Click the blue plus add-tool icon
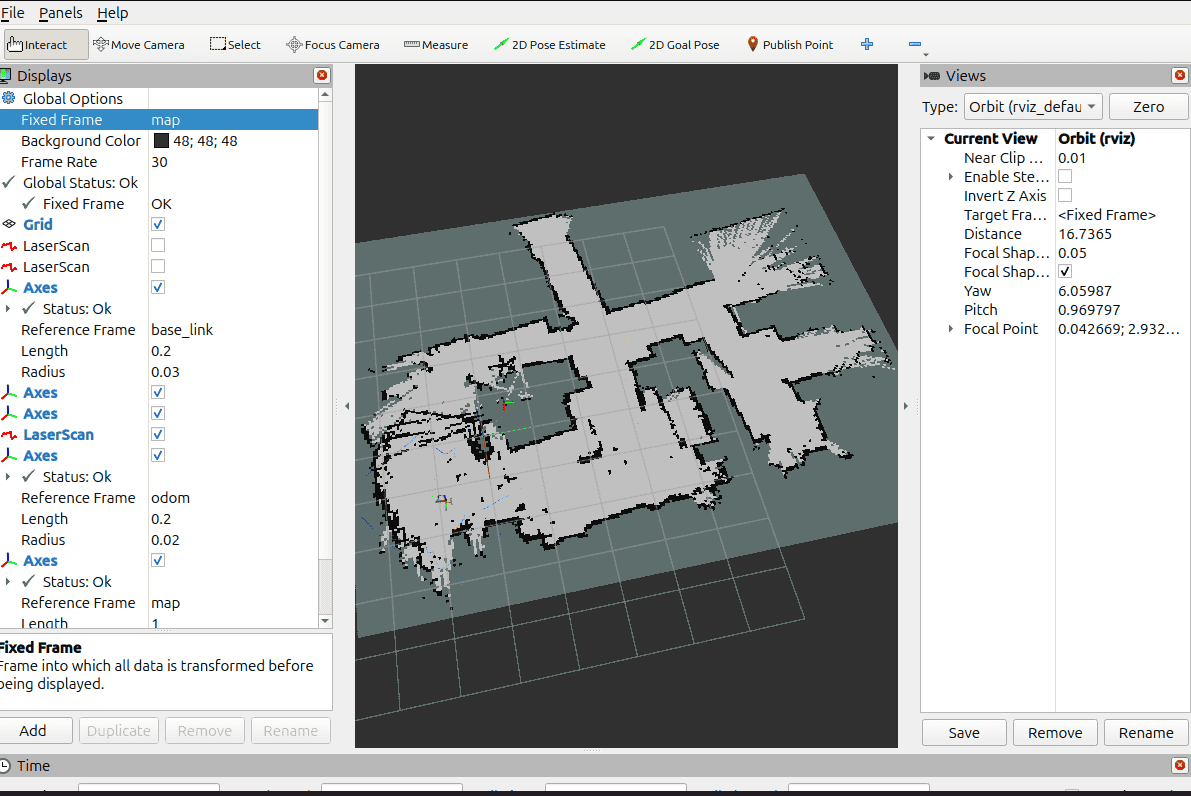 pos(867,44)
